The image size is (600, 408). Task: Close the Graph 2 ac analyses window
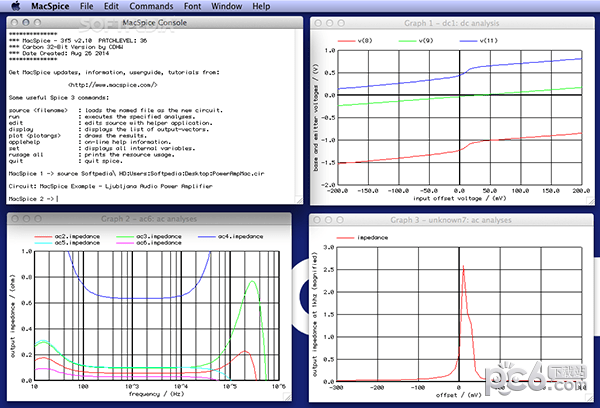15,219
